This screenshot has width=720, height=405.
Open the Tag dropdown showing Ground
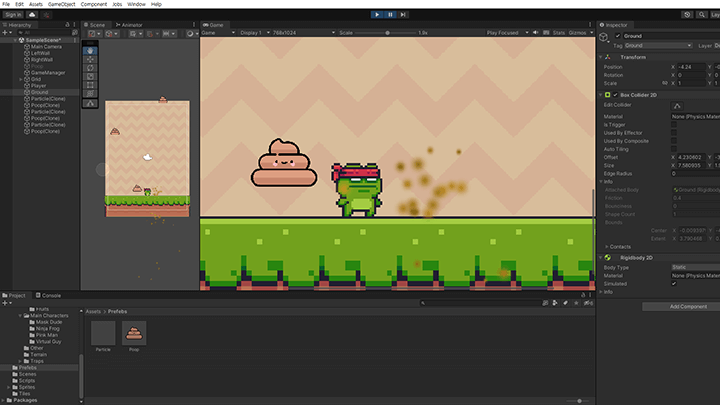[x=658, y=45]
